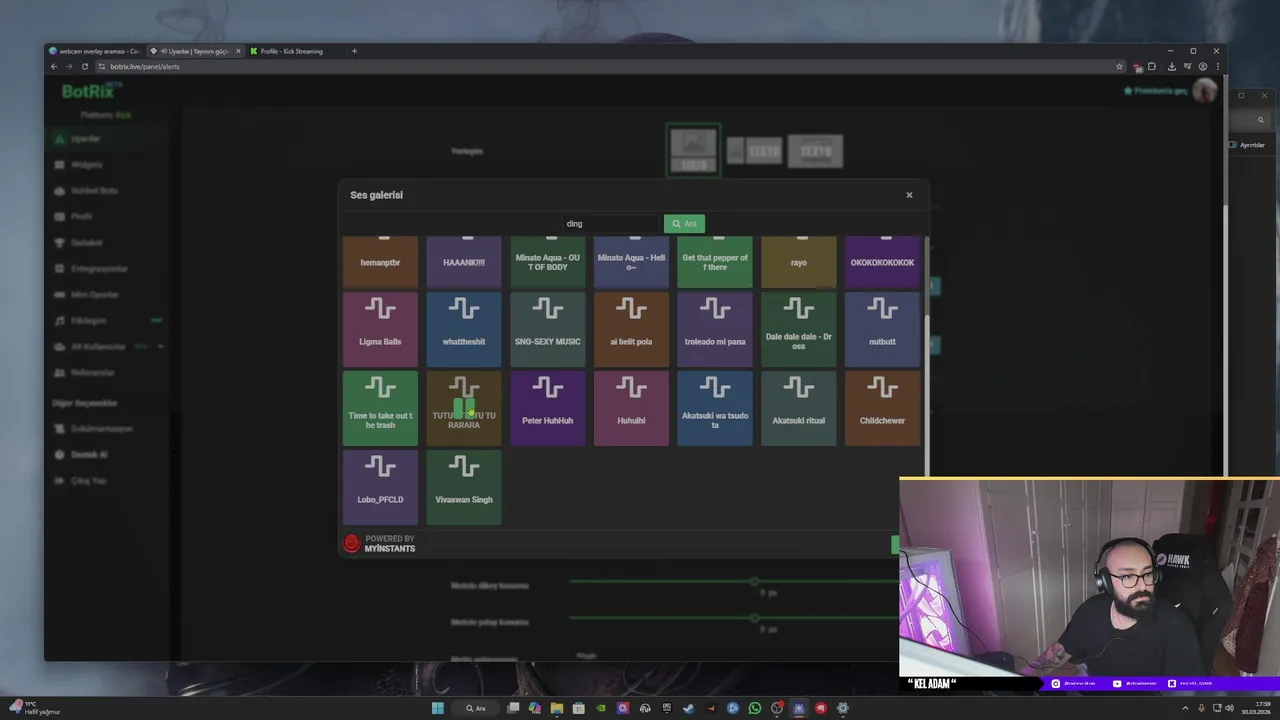
Task: Select the rayo sound tile
Action: (798, 262)
